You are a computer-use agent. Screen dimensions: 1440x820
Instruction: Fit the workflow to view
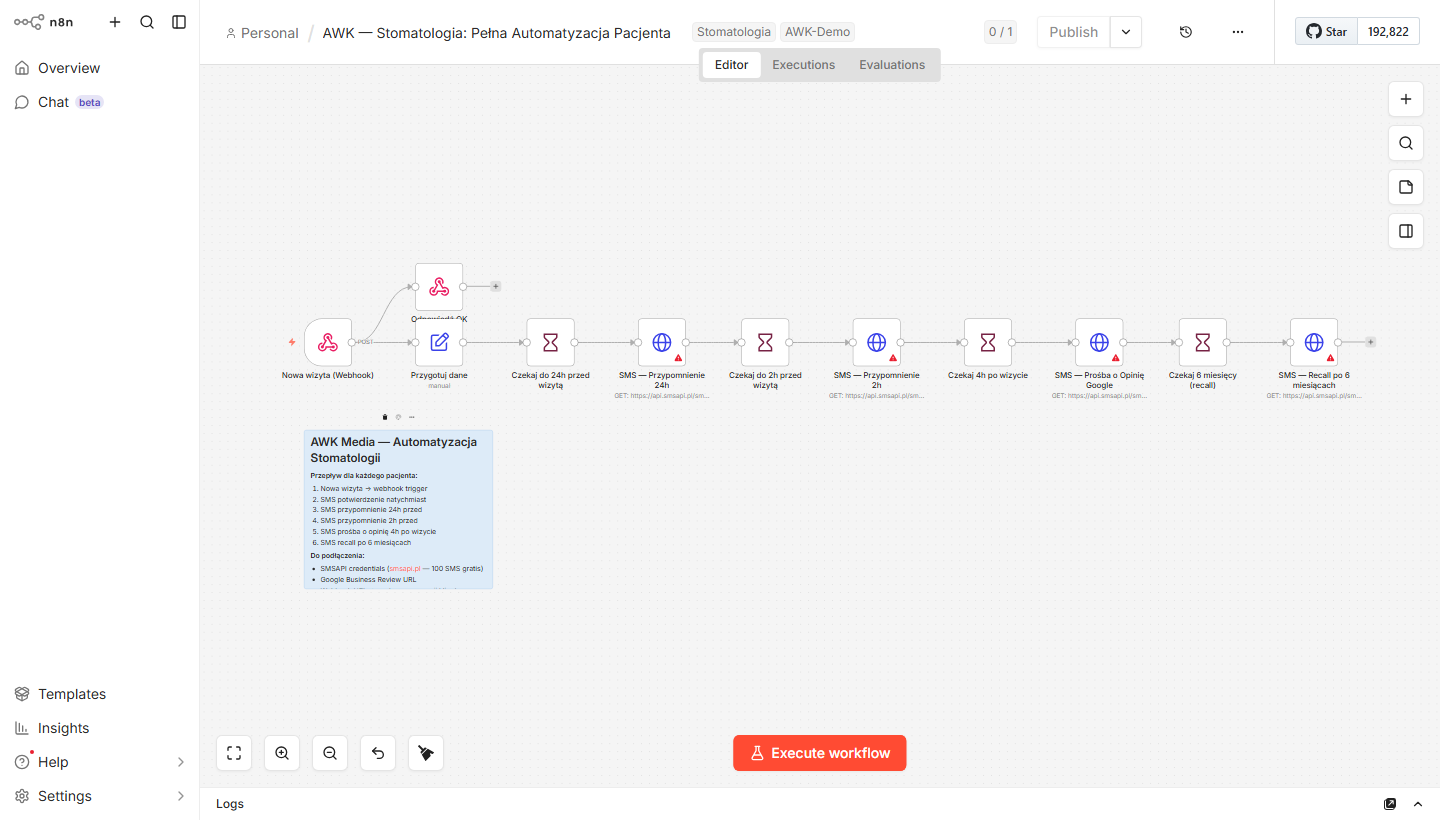[x=234, y=753]
